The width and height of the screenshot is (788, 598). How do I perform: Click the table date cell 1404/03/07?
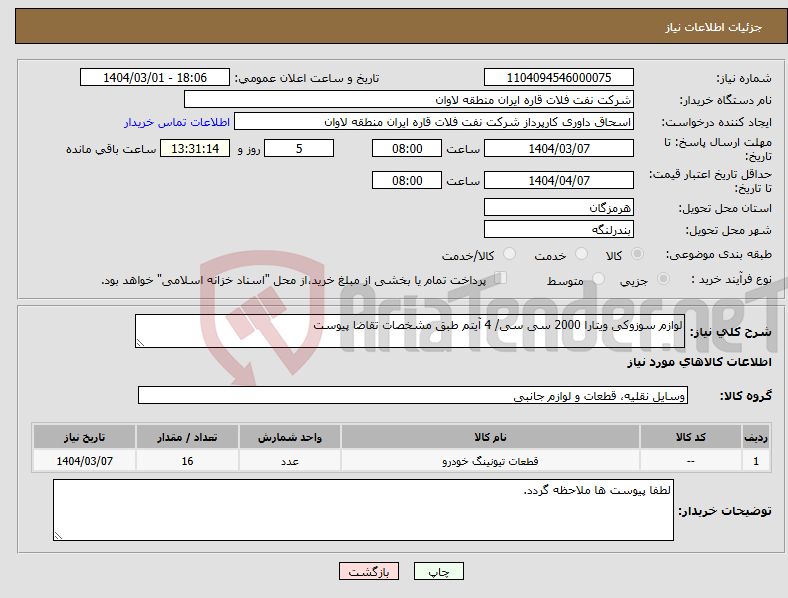tap(84, 461)
